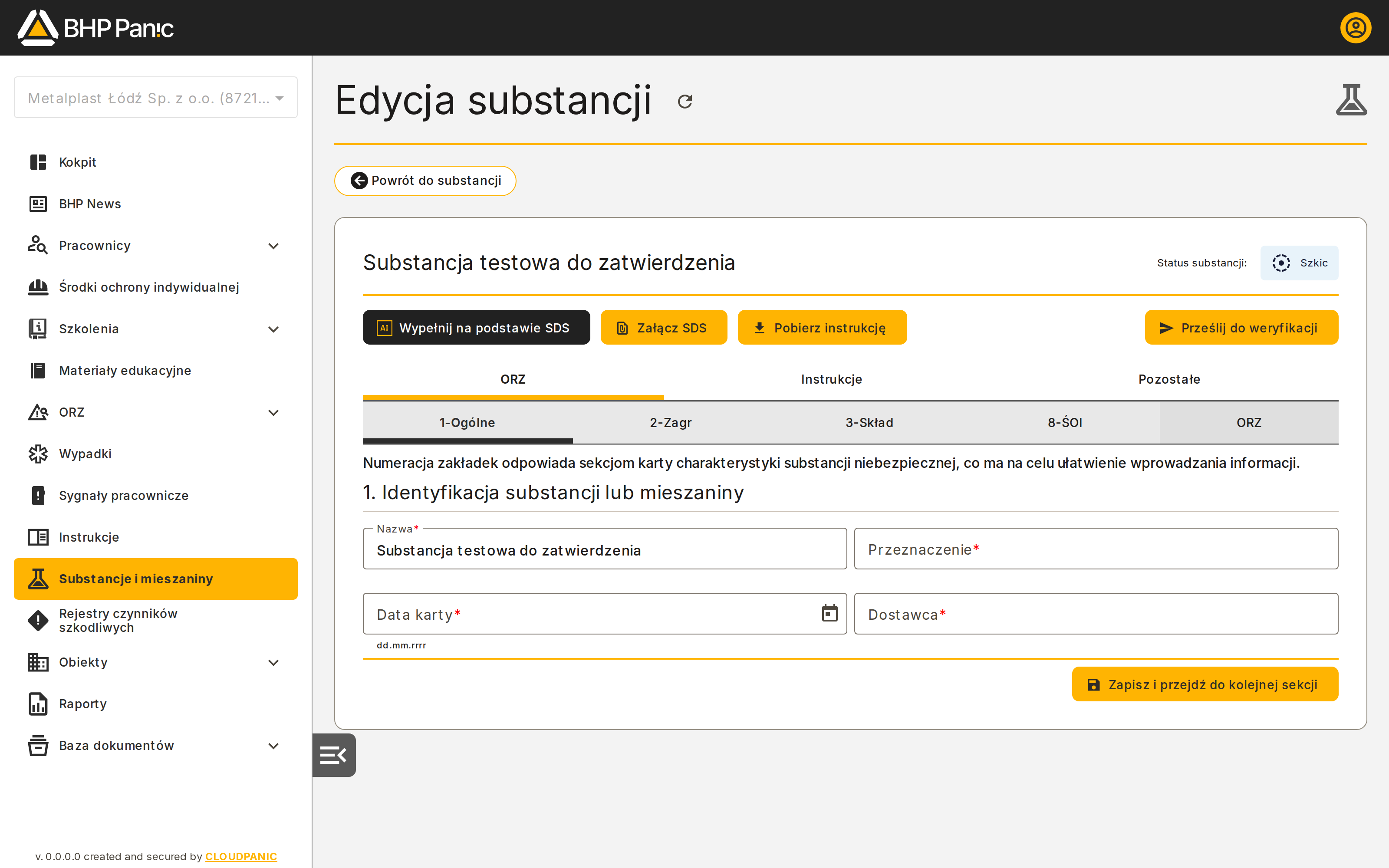Click the Instrukcje sidebar icon
This screenshot has height=868, width=1389.
pos(38,537)
